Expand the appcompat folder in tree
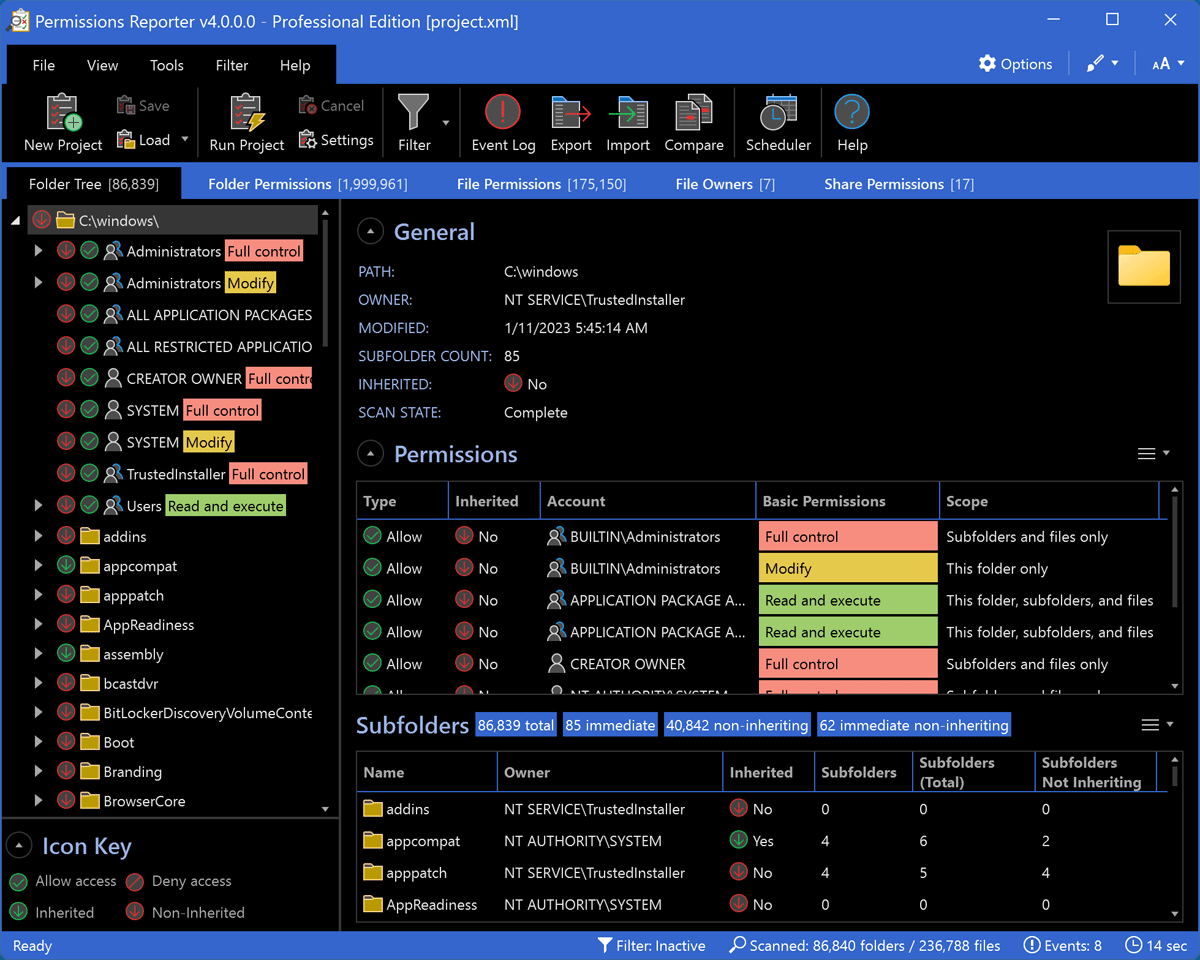The image size is (1200, 960). 39,566
